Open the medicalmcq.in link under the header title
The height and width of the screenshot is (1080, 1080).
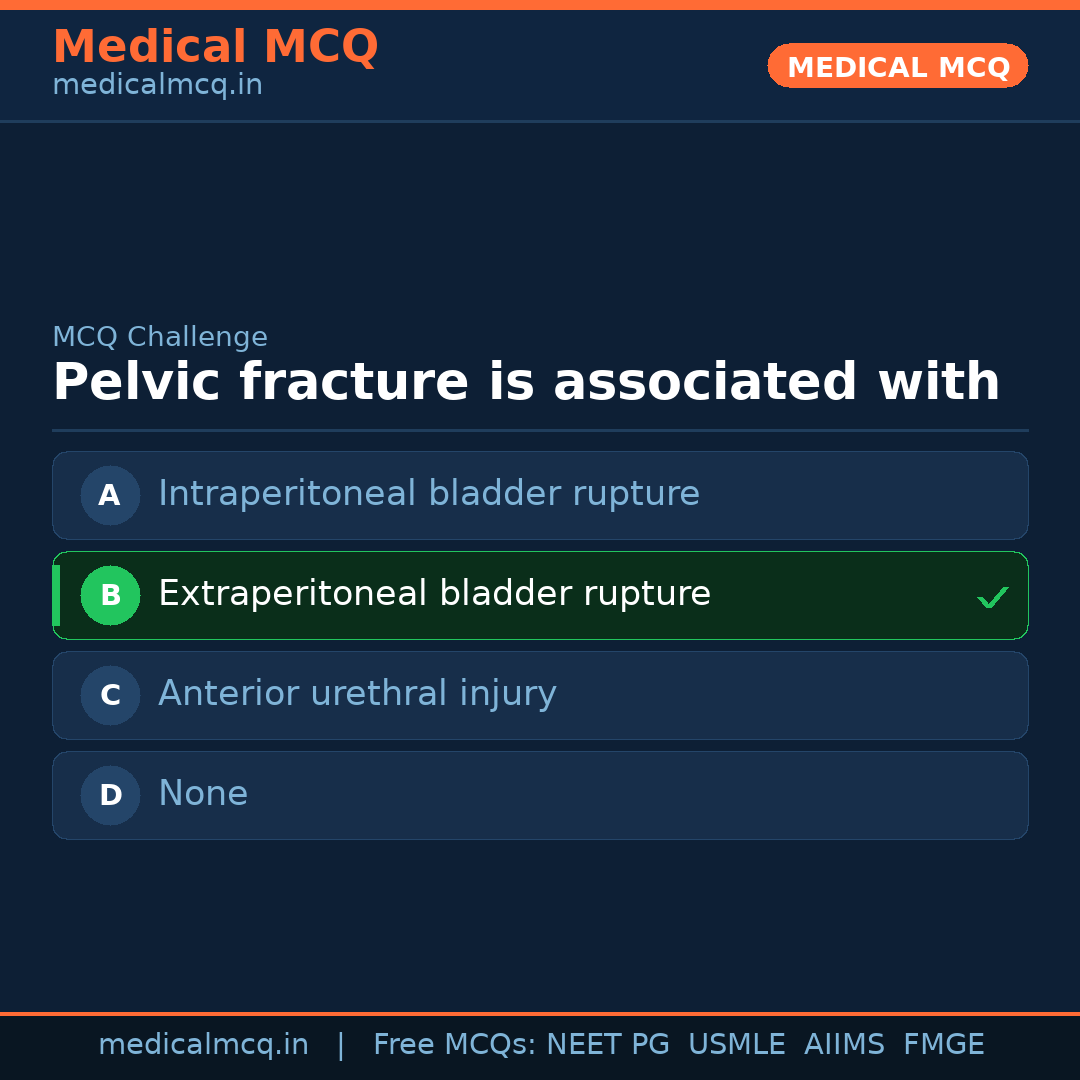pyautogui.click(x=157, y=86)
